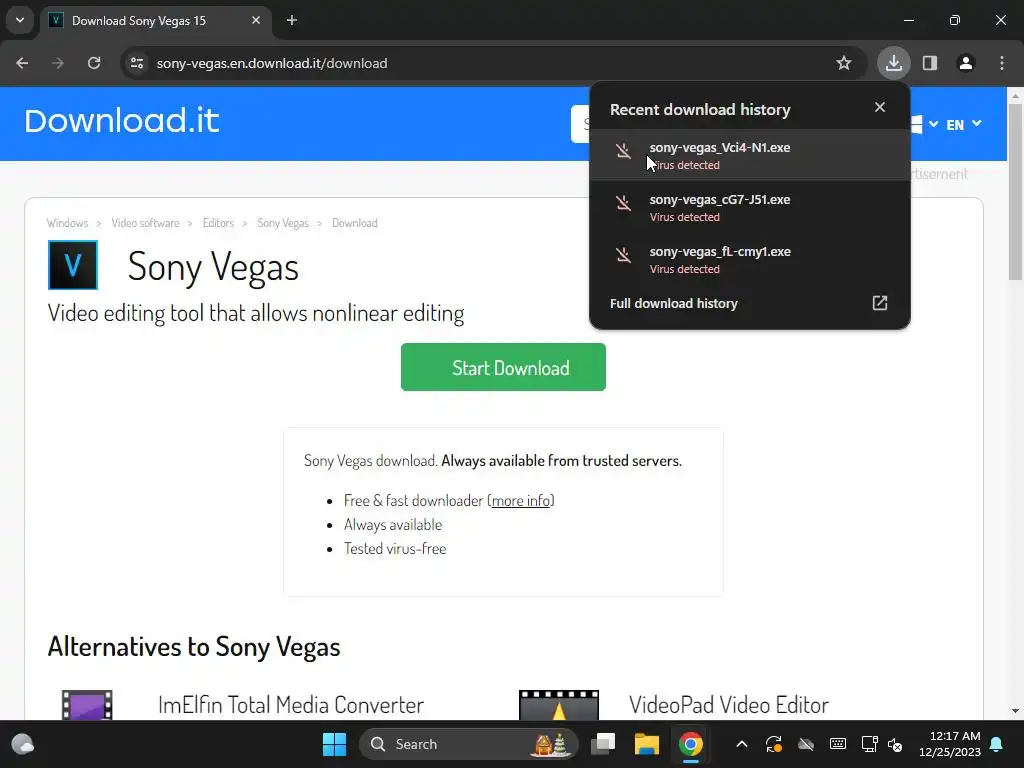Go to Editors breadcrumb

(218, 223)
